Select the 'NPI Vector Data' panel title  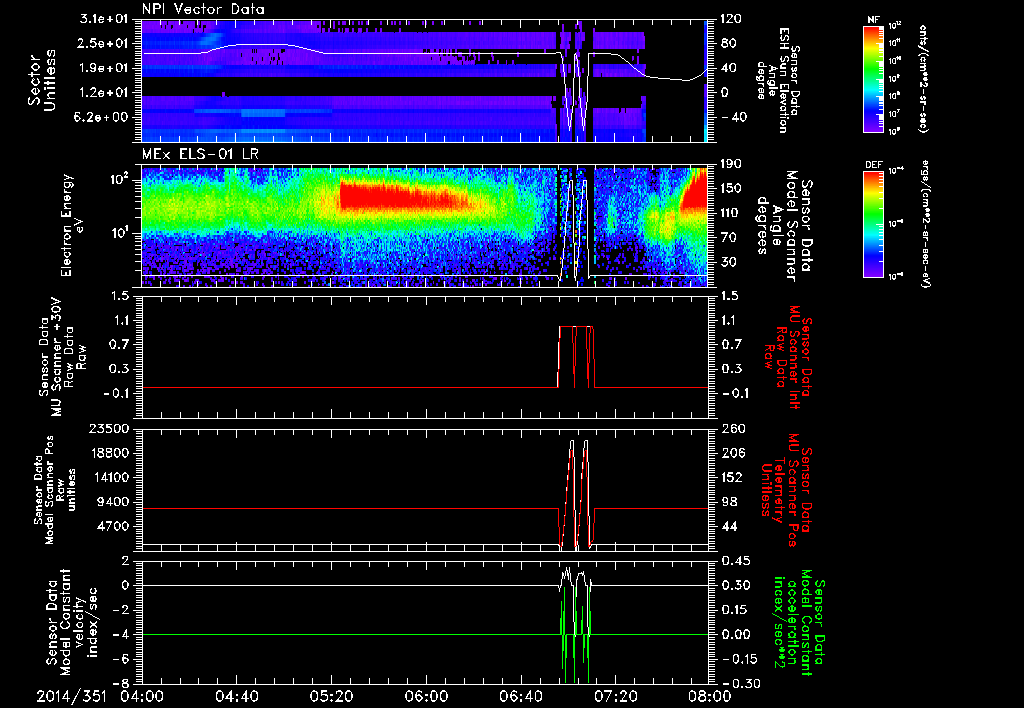[203, 10]
